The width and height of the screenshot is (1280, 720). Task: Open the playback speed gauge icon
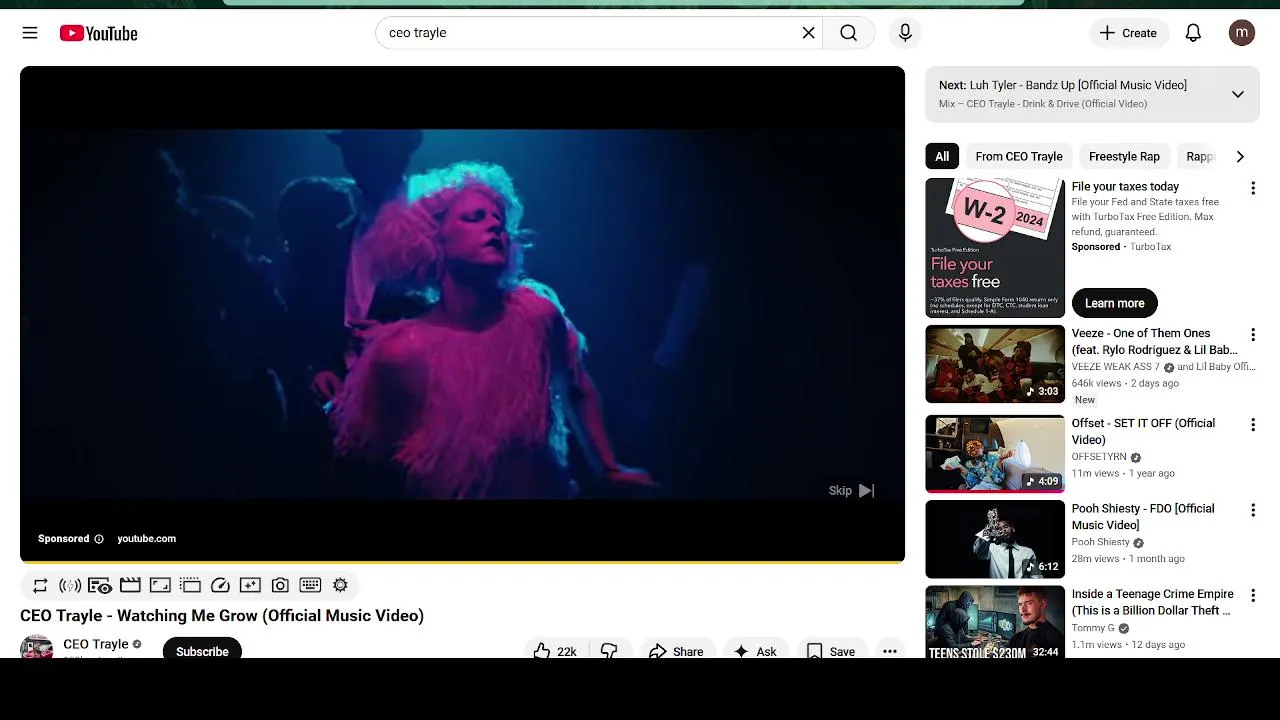[220, 585]
